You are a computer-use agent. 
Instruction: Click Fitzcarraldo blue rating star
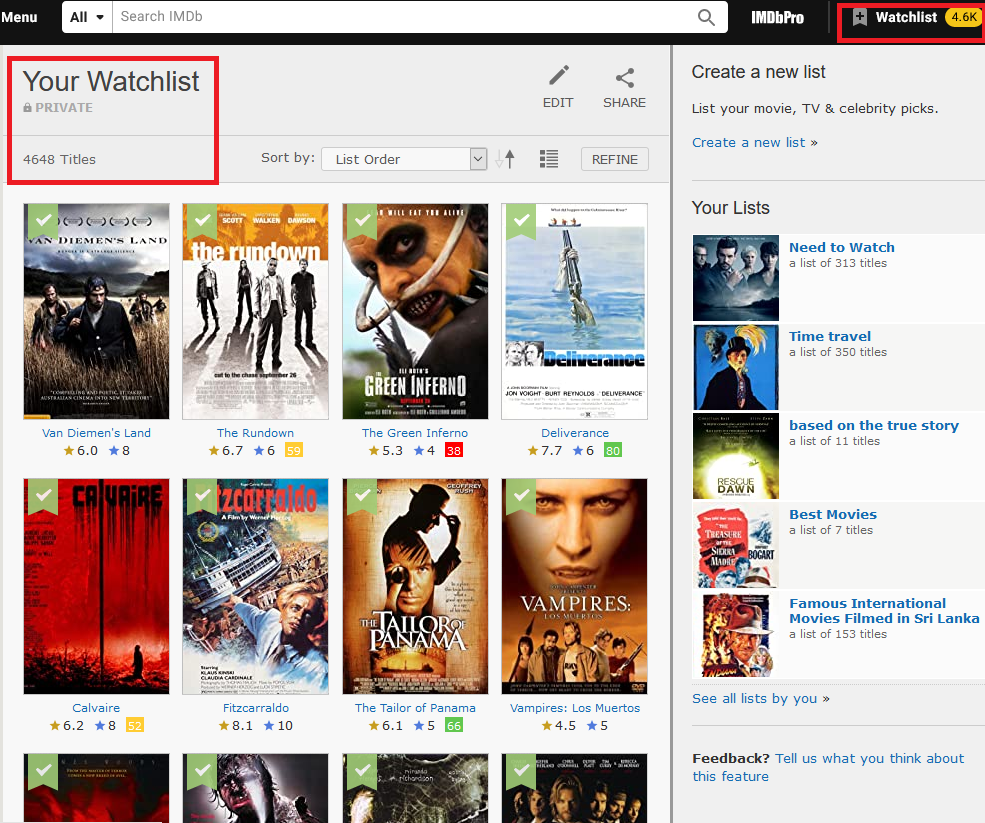point(269,725)
